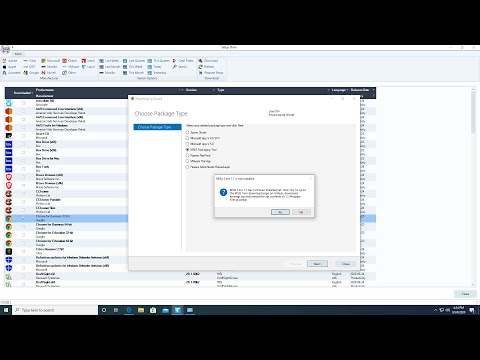This screenshot has width=480, height=360.
Task: Show items from Last Month
Action: click(x=110, y=67)
